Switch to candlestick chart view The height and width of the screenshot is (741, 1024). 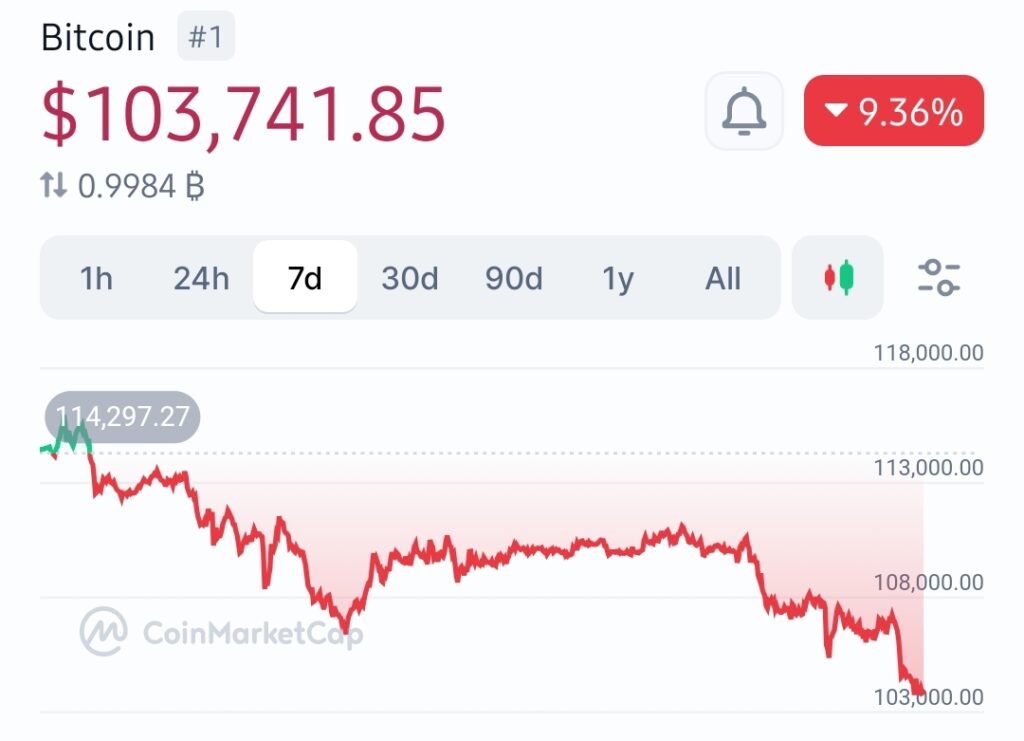tap(838, 277)
